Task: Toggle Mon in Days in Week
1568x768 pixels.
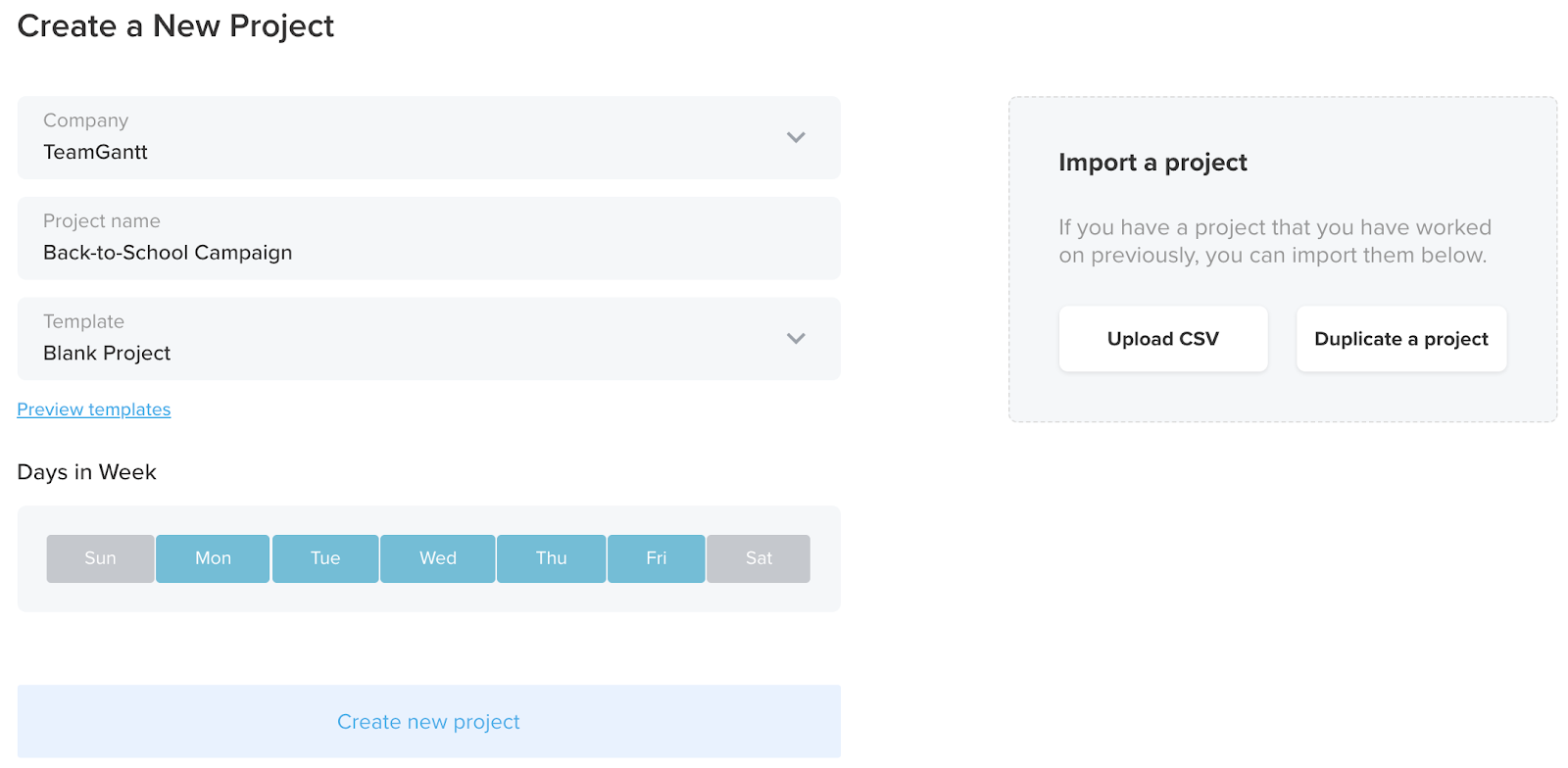Action: 213,558
